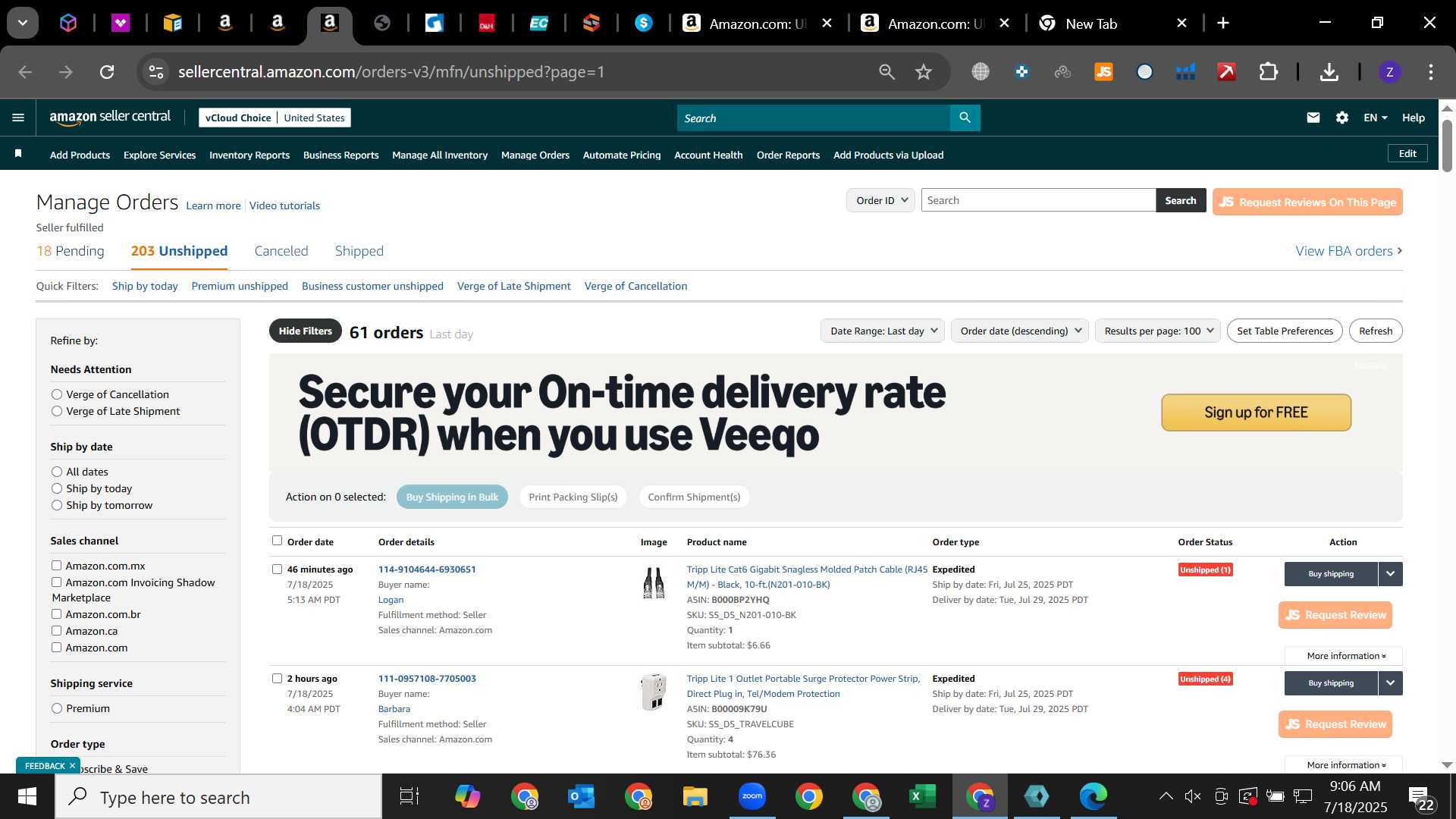1456x819 pixels.
Task: Click Set Table Preferences button
Action: tap(1285, 331)
